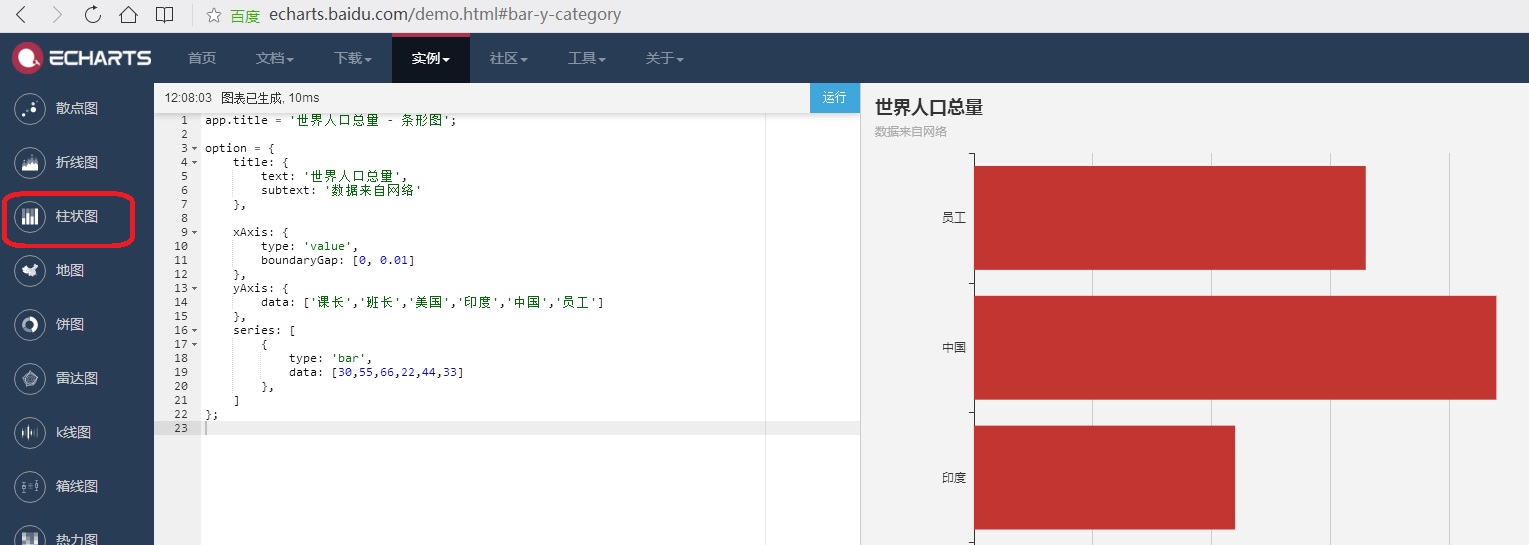Open the 关于 dropdown menu

[x=665, y=58]
